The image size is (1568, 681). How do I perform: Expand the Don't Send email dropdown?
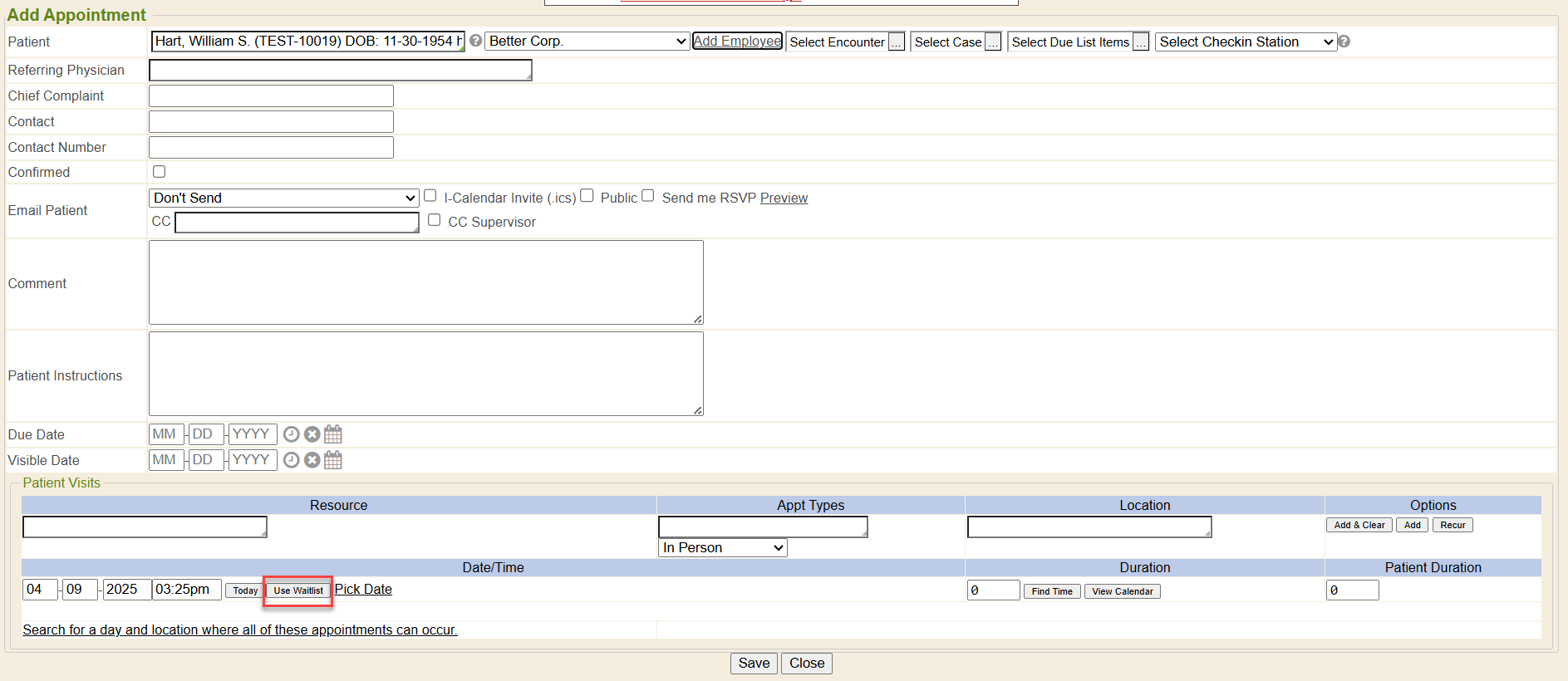click(x=283, y=198)
